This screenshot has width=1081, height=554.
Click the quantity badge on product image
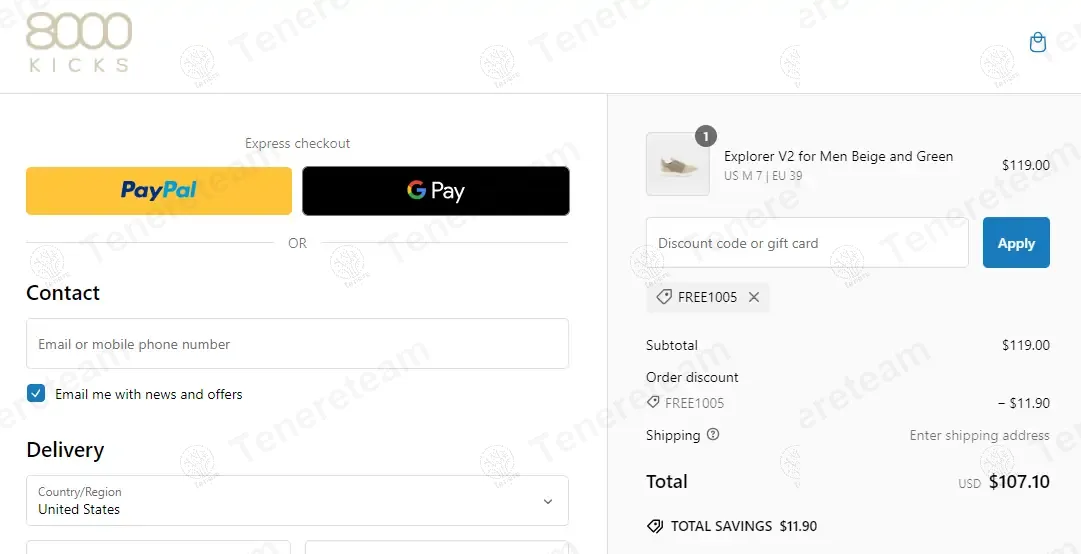[706, 136]
